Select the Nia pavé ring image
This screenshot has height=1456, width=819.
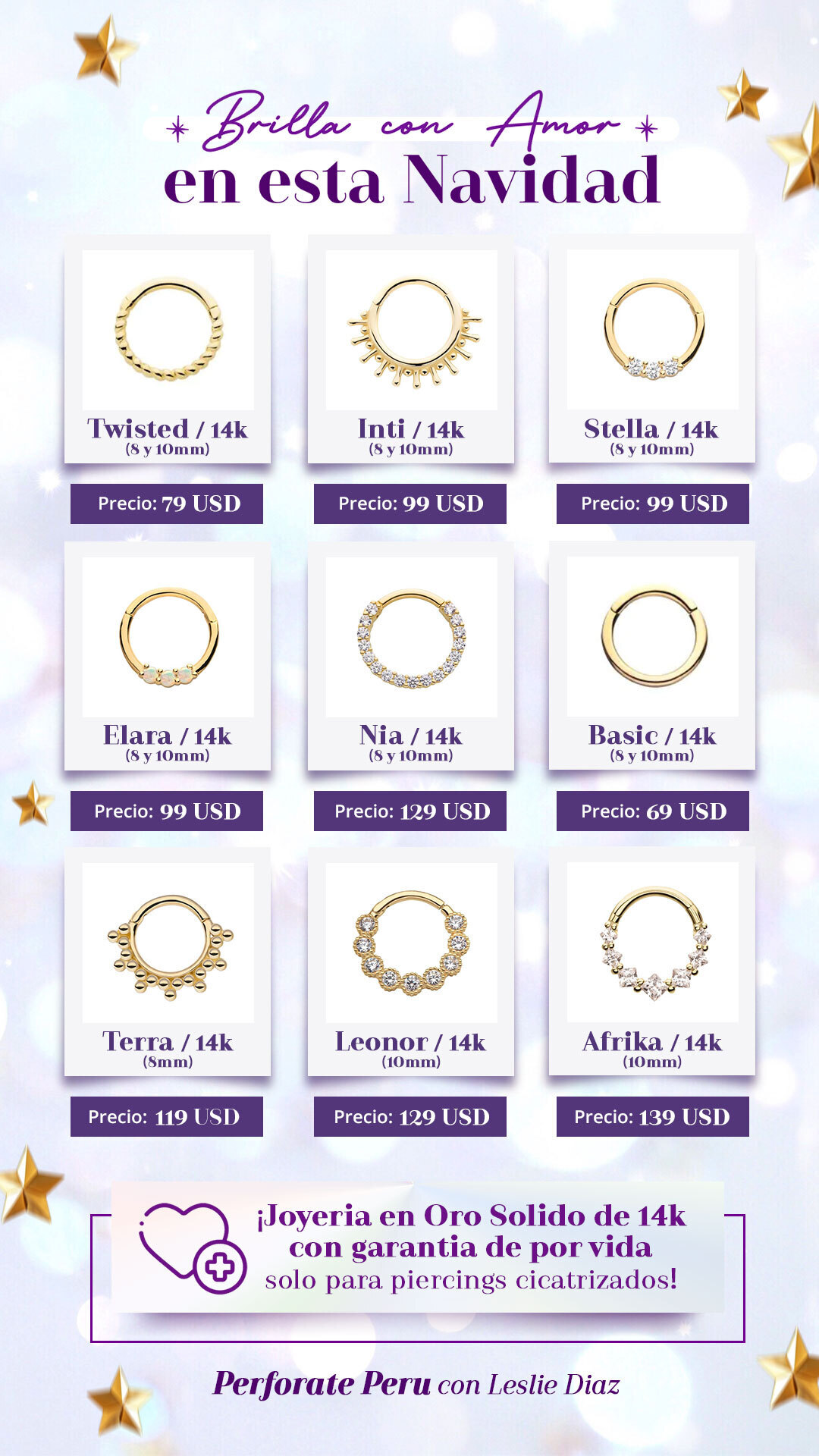pyautogui.click(x=412, y=637)
